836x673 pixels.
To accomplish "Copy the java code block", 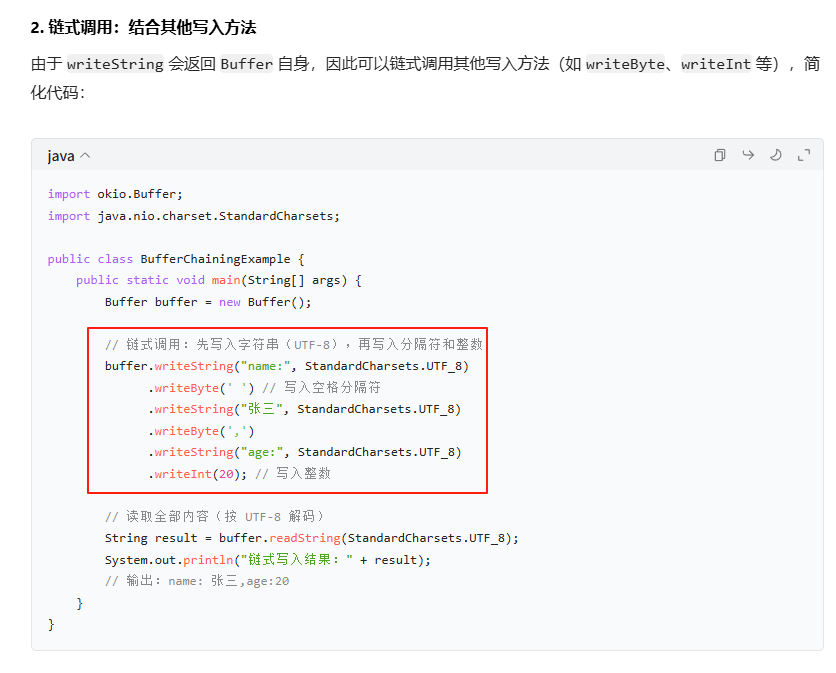I will pos(720,155).
